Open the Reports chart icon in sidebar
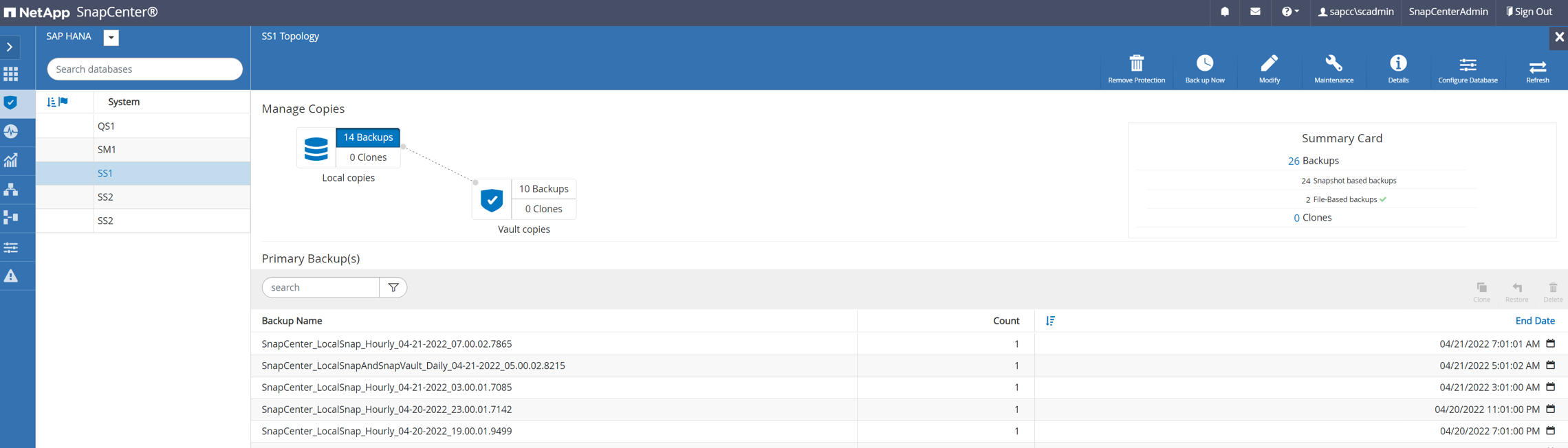Viewport: 1568px width, 448px height. [x=11, y=160]
